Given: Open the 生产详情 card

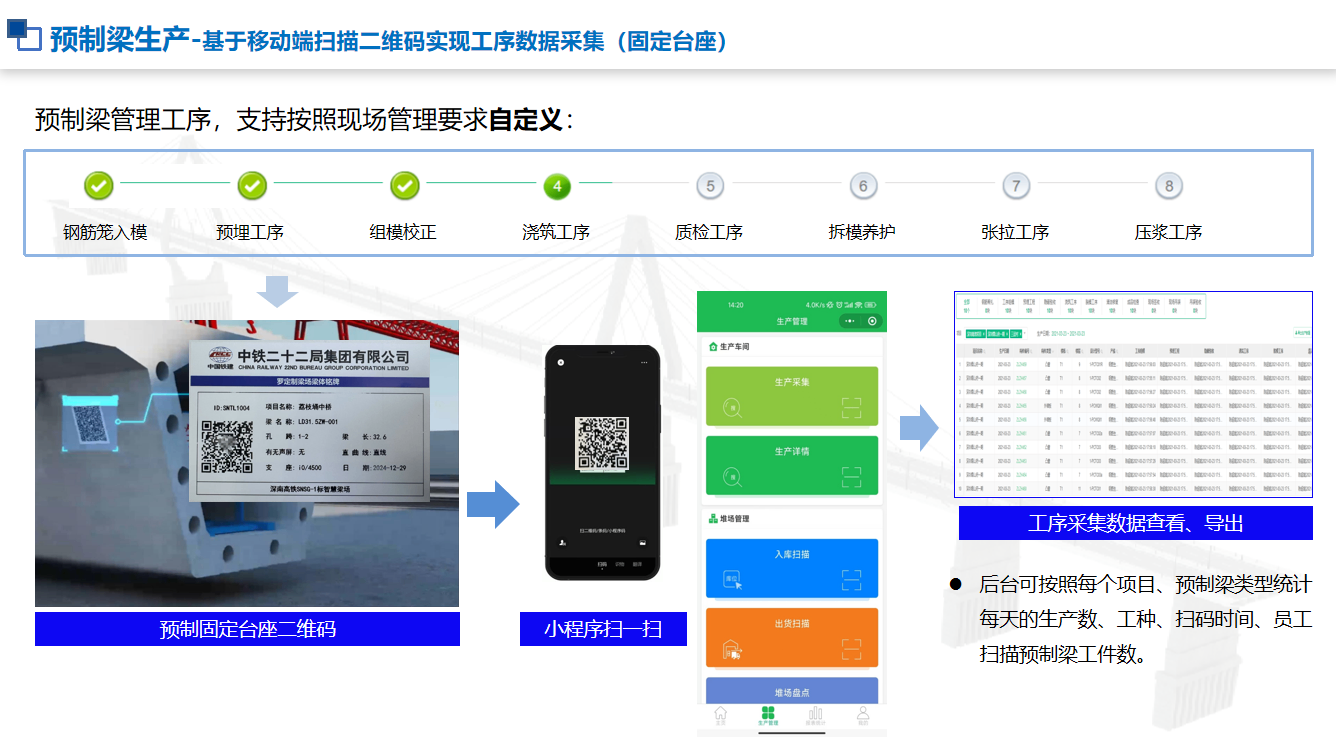Looking at the screenshot, I should click(792, 465).
